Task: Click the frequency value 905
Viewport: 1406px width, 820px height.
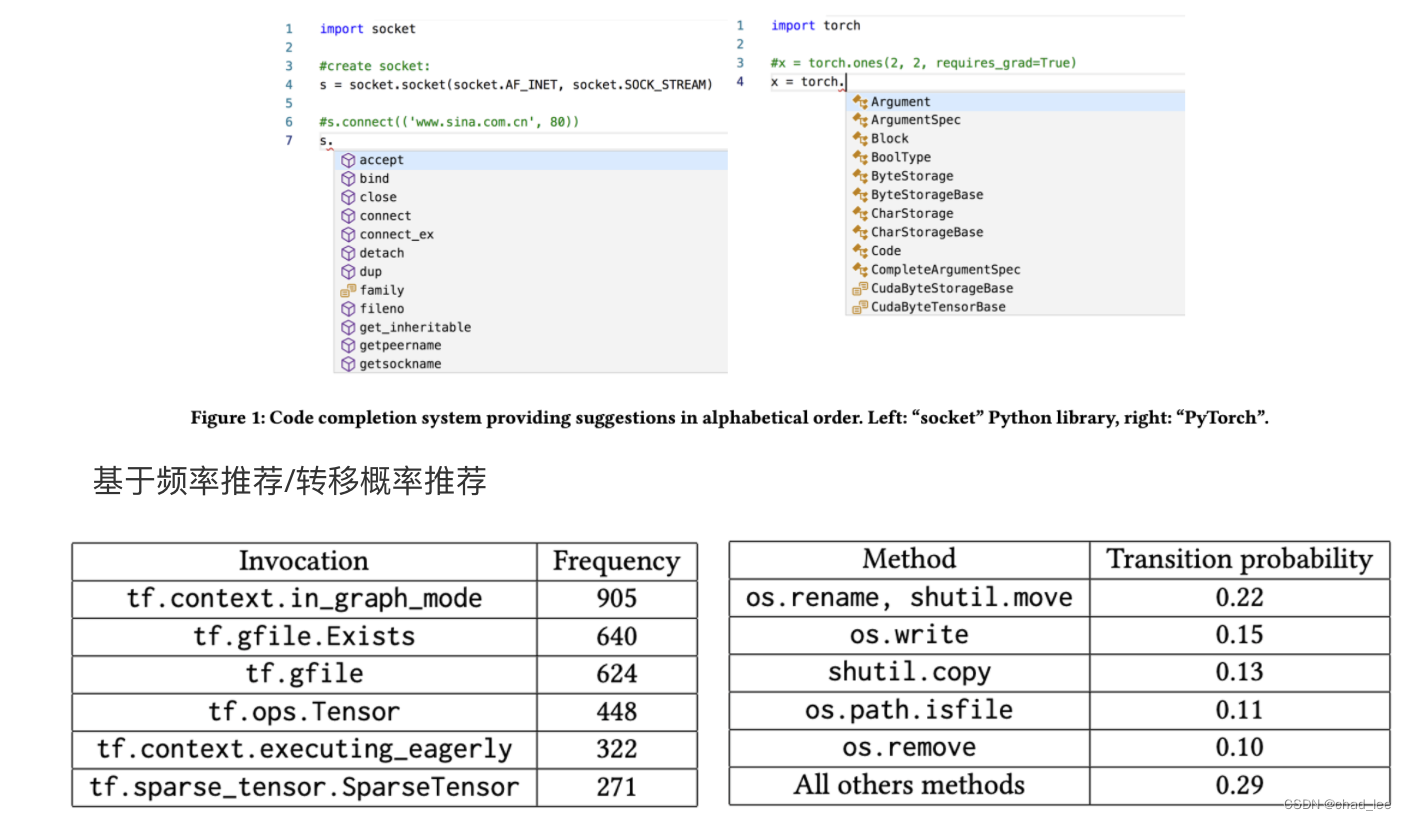Action: [x=616, y=598]
